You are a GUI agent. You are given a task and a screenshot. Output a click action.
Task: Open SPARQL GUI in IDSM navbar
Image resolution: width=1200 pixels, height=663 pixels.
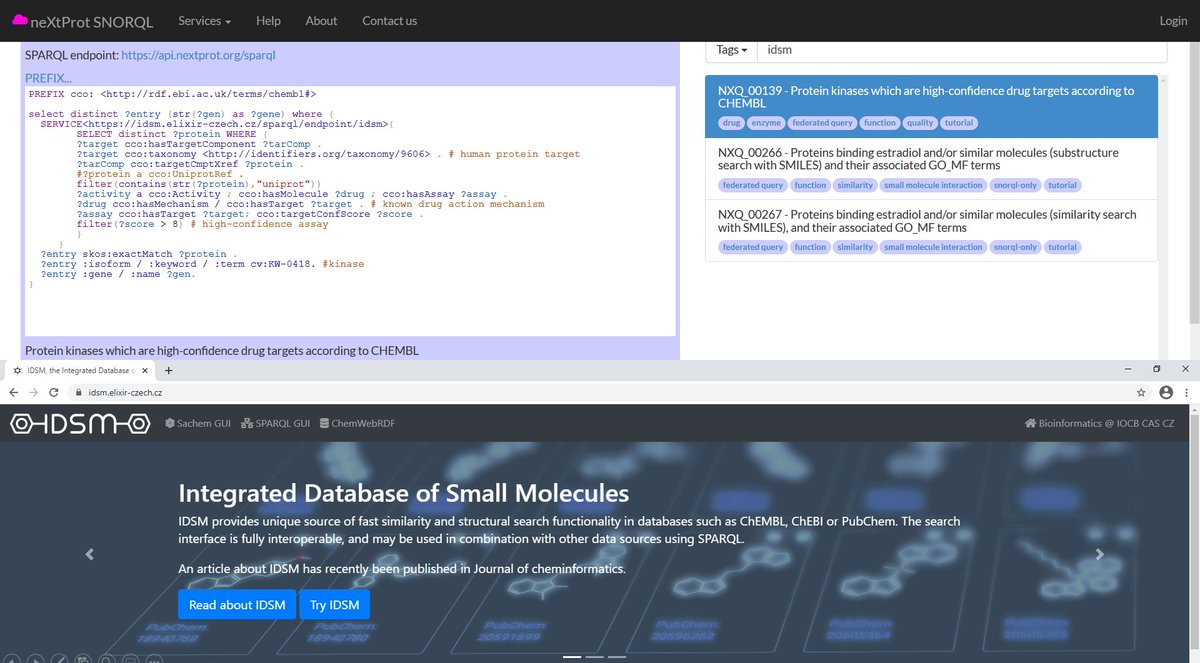pyautogui.click(x=275, y=424)
